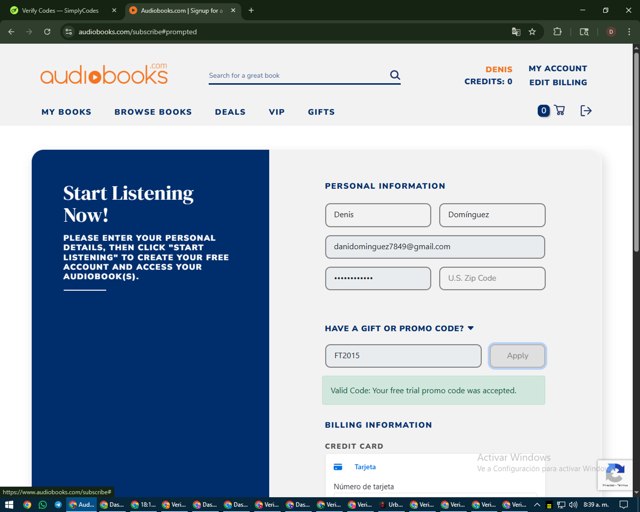Open the 18:1... Chrome taskbar window
Screen dimensions: 640x512
pyautogui.click(x=144, y=505)
